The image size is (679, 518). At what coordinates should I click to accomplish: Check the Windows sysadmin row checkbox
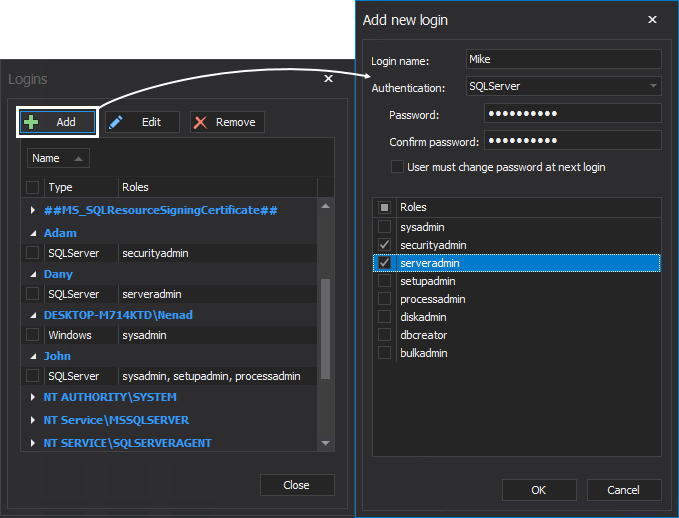[x=32, y=335]
